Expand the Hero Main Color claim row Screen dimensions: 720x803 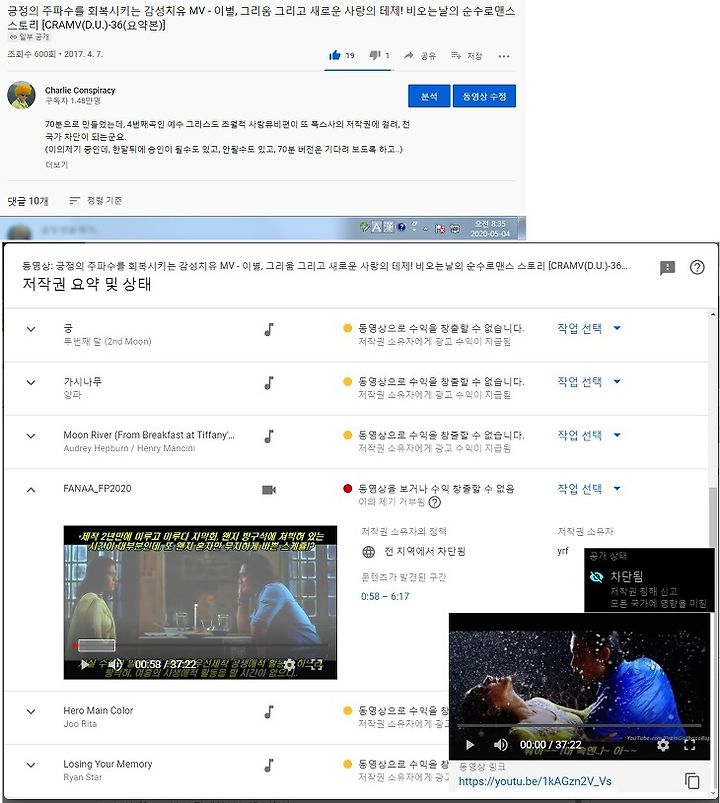pyautogui.click(x=31, y=712)
